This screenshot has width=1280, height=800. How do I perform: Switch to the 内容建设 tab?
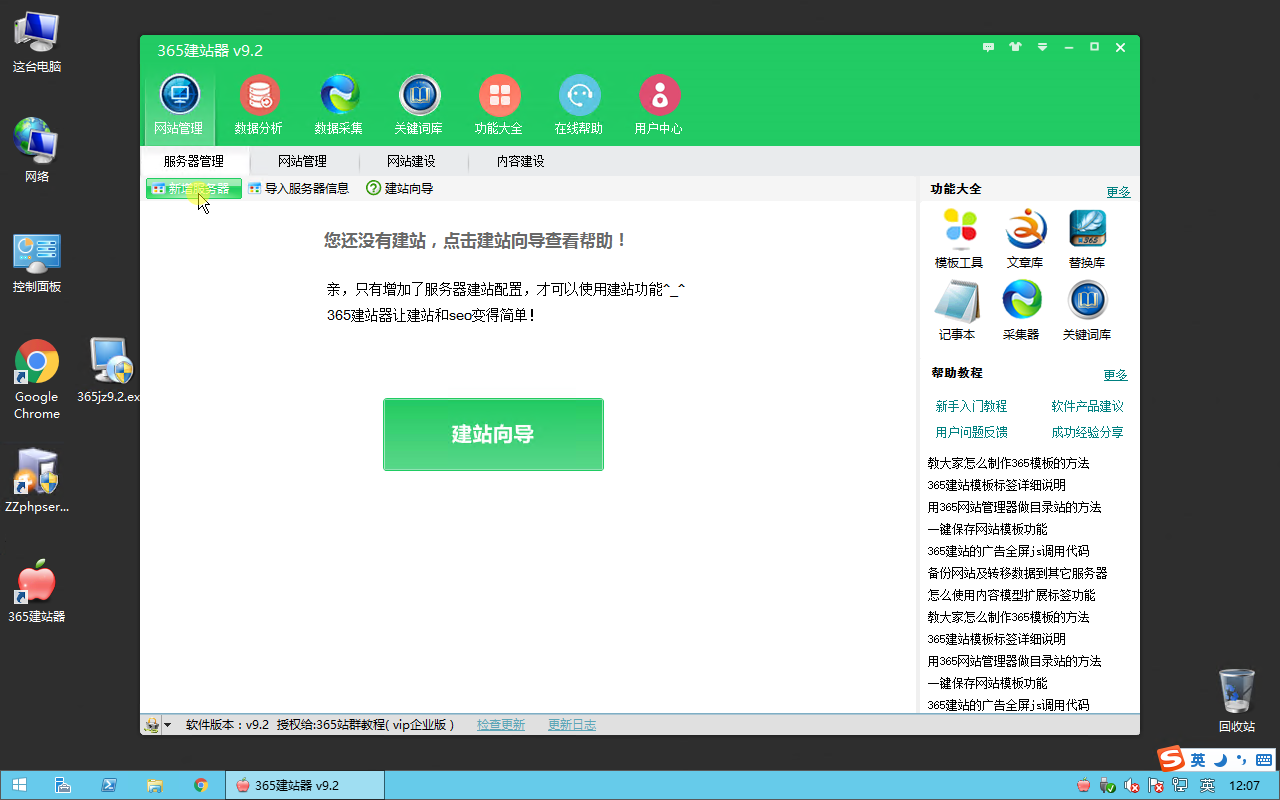521,161
